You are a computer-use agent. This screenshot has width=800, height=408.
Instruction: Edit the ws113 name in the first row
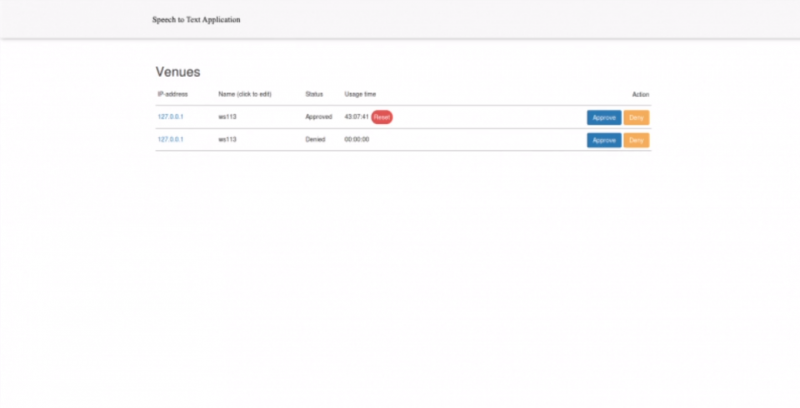[x=227, y=117]
